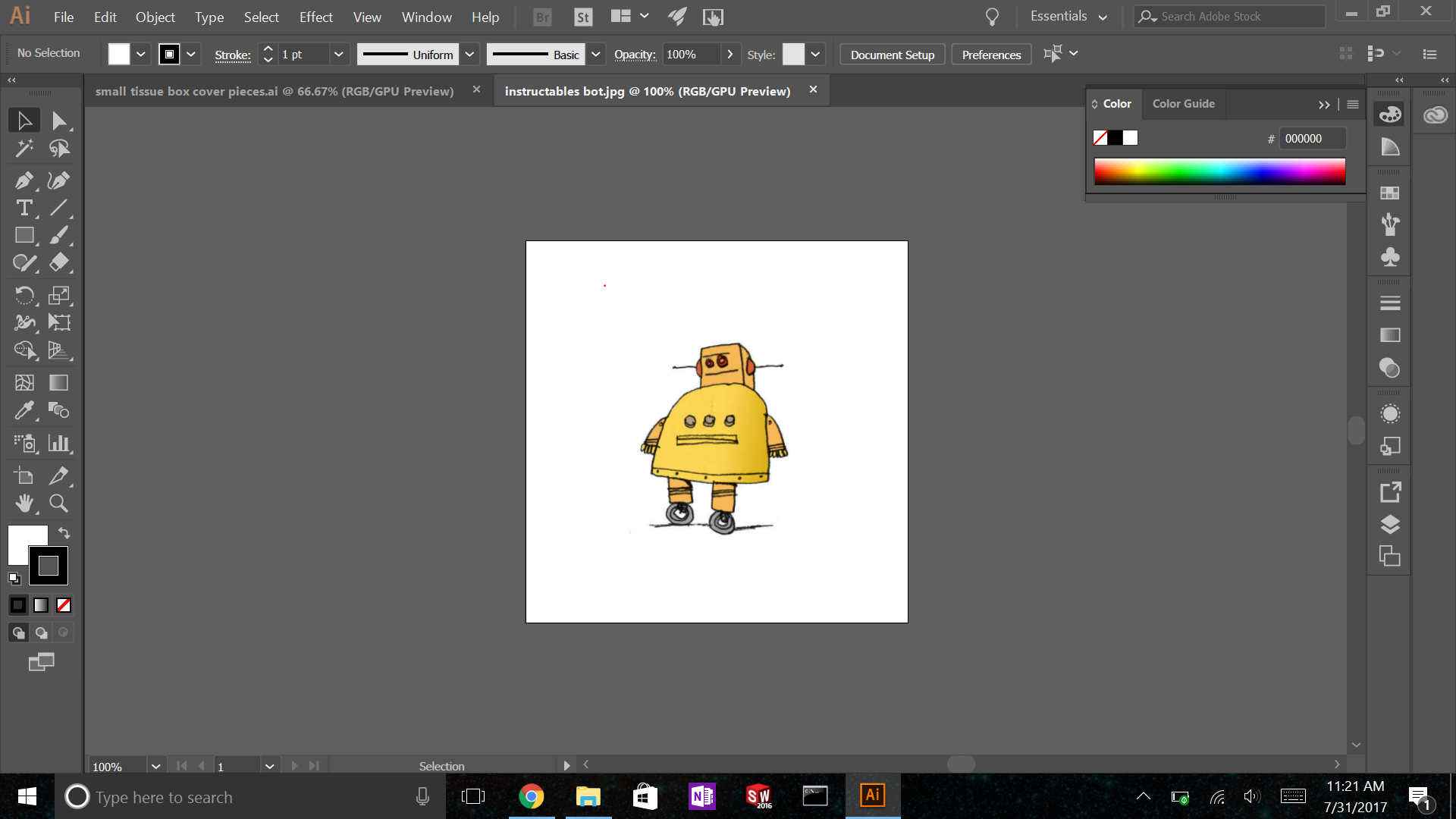Click Preferences button

click(x=991, y=55)
